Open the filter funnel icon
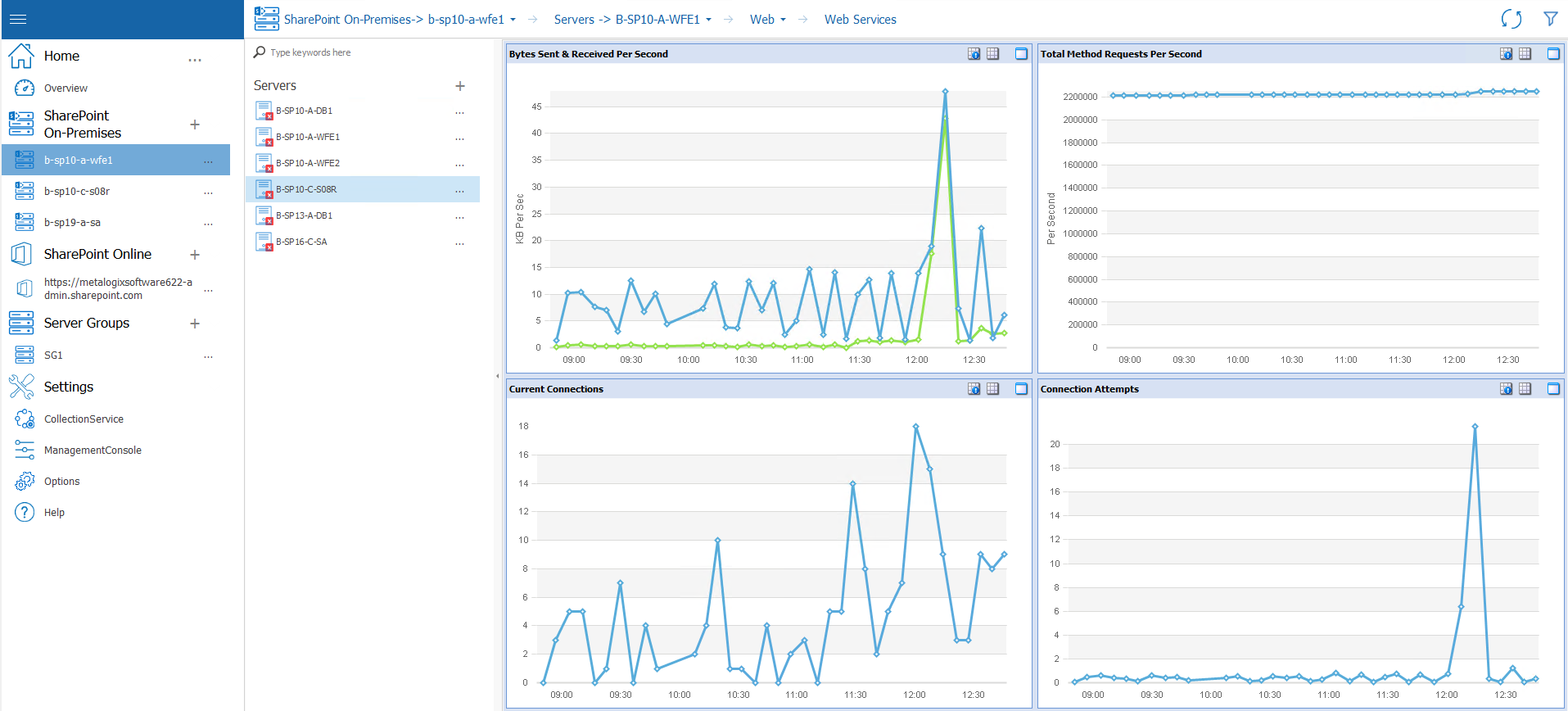 (1550, 19)
